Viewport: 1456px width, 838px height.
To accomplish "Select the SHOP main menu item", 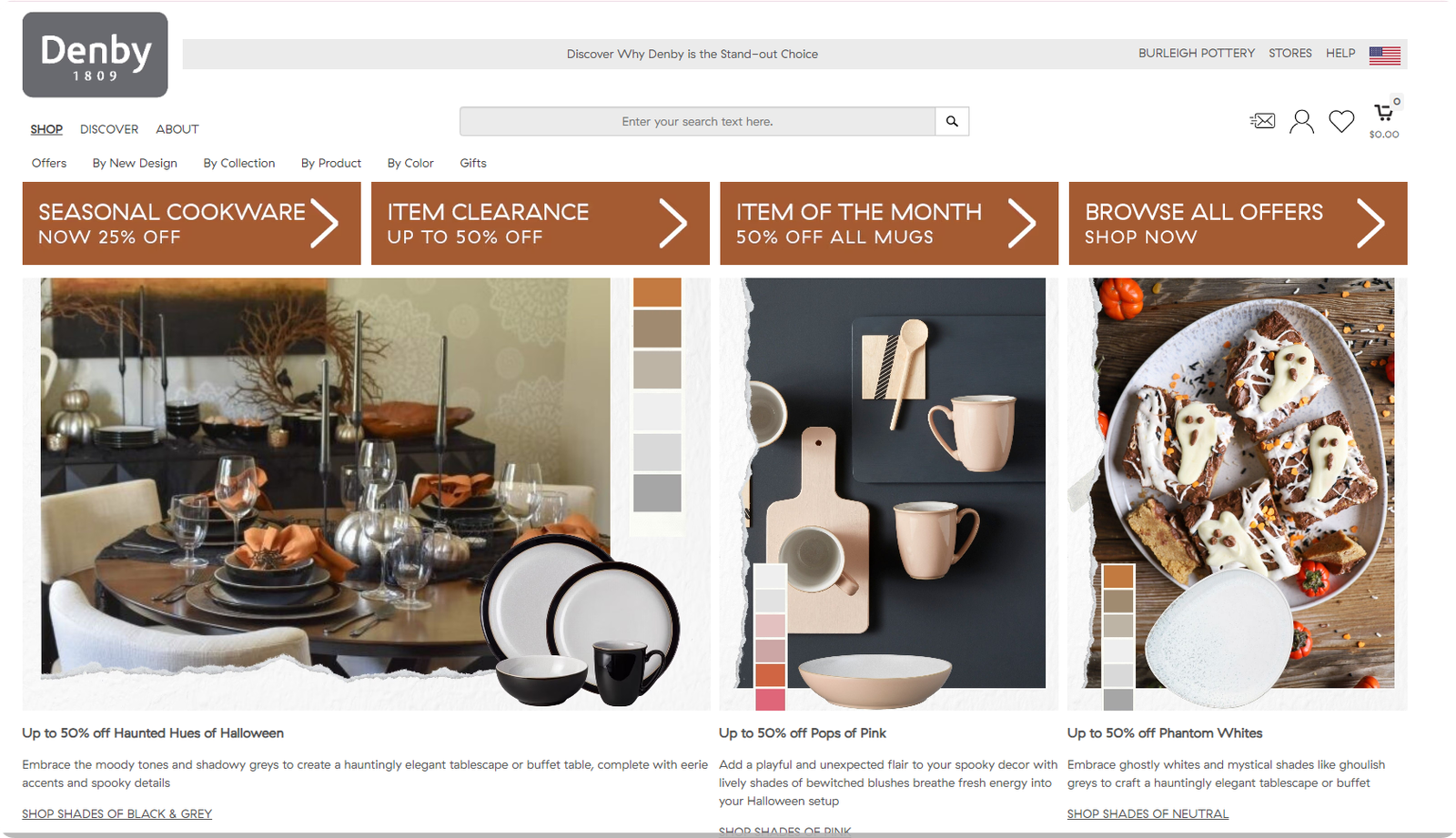I will 46,129.
